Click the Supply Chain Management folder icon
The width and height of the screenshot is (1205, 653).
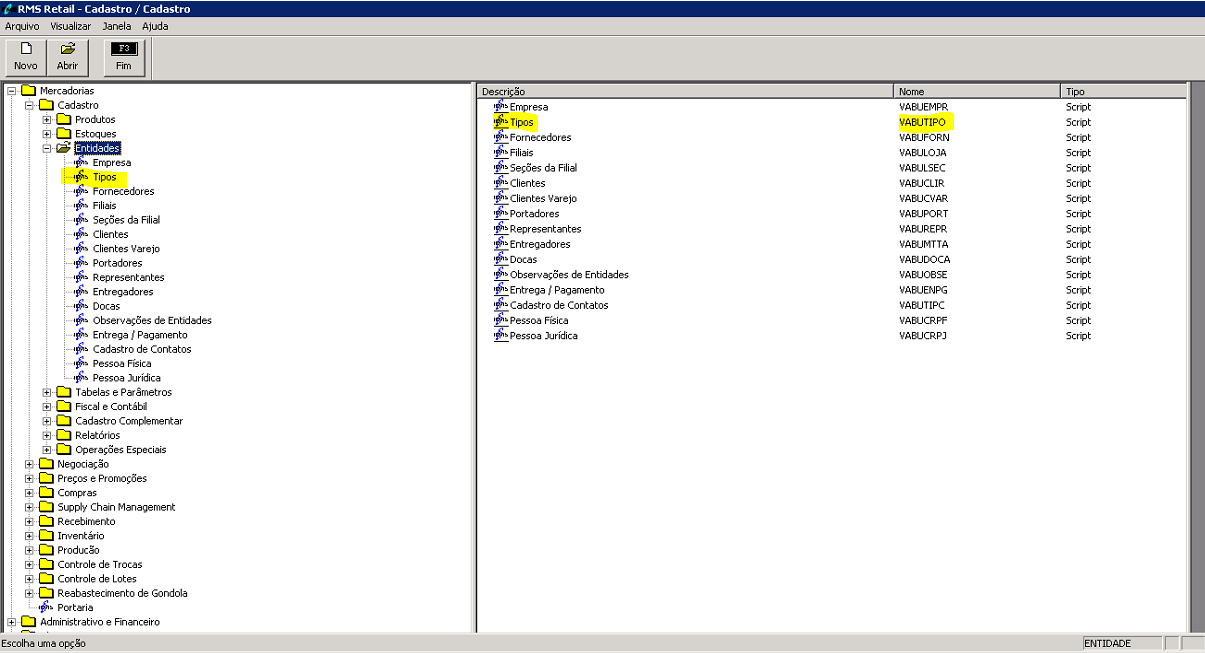46,507
